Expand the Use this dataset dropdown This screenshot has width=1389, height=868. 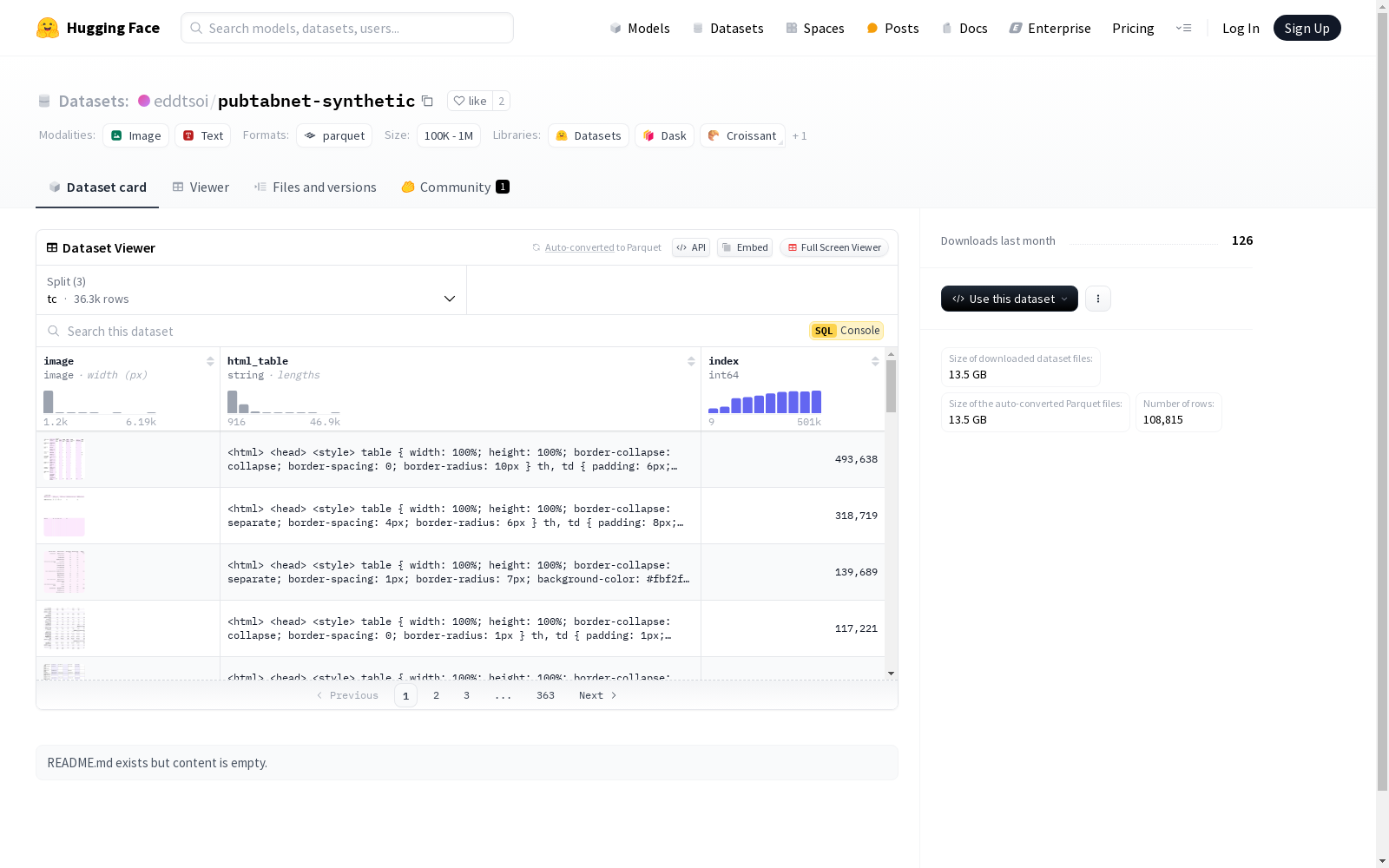coord(1009,299)
